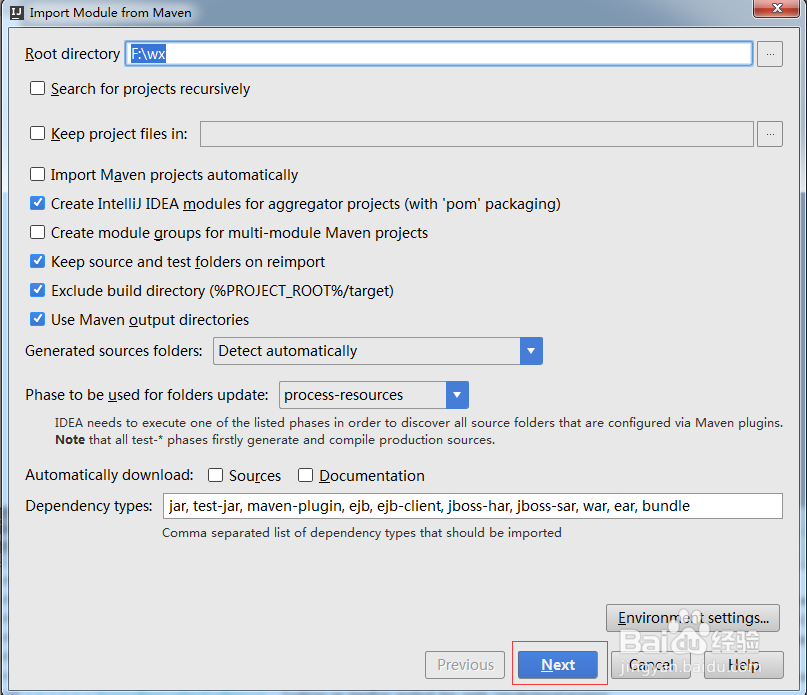This screenshot has height=695, width=807.
Task: Enable automatic download of Documentation
Action: pyautogui.click(x=305, y=475)
